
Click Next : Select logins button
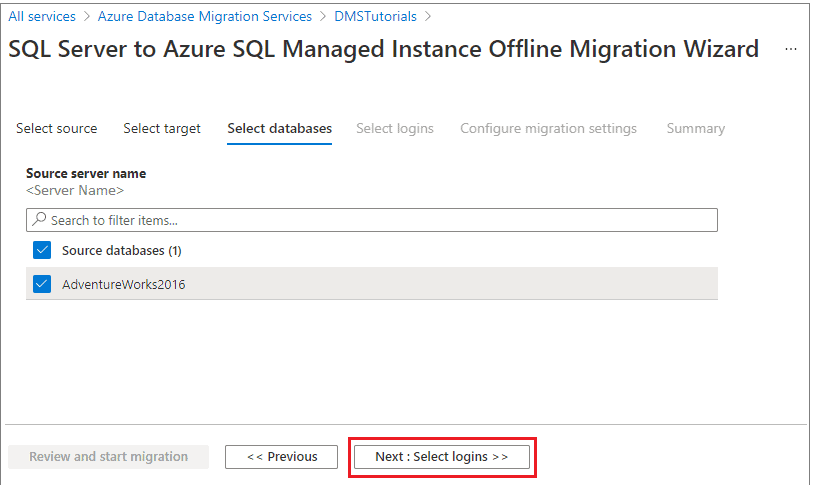pos(441,457)
